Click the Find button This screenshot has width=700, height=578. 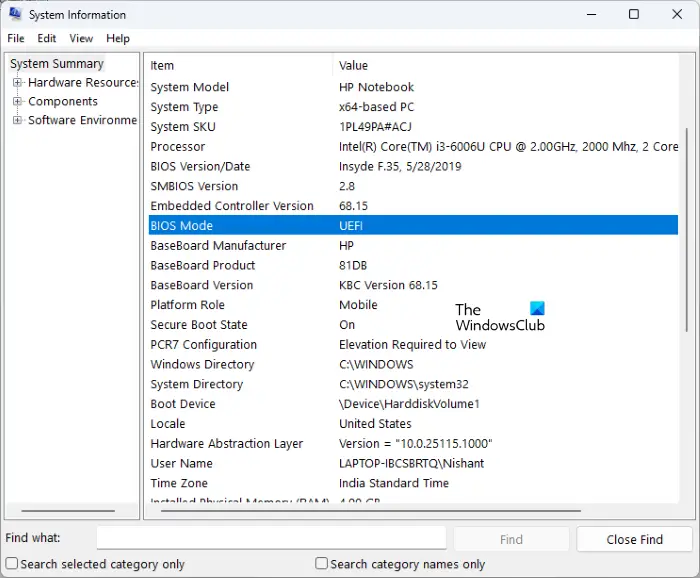(511, 539)
